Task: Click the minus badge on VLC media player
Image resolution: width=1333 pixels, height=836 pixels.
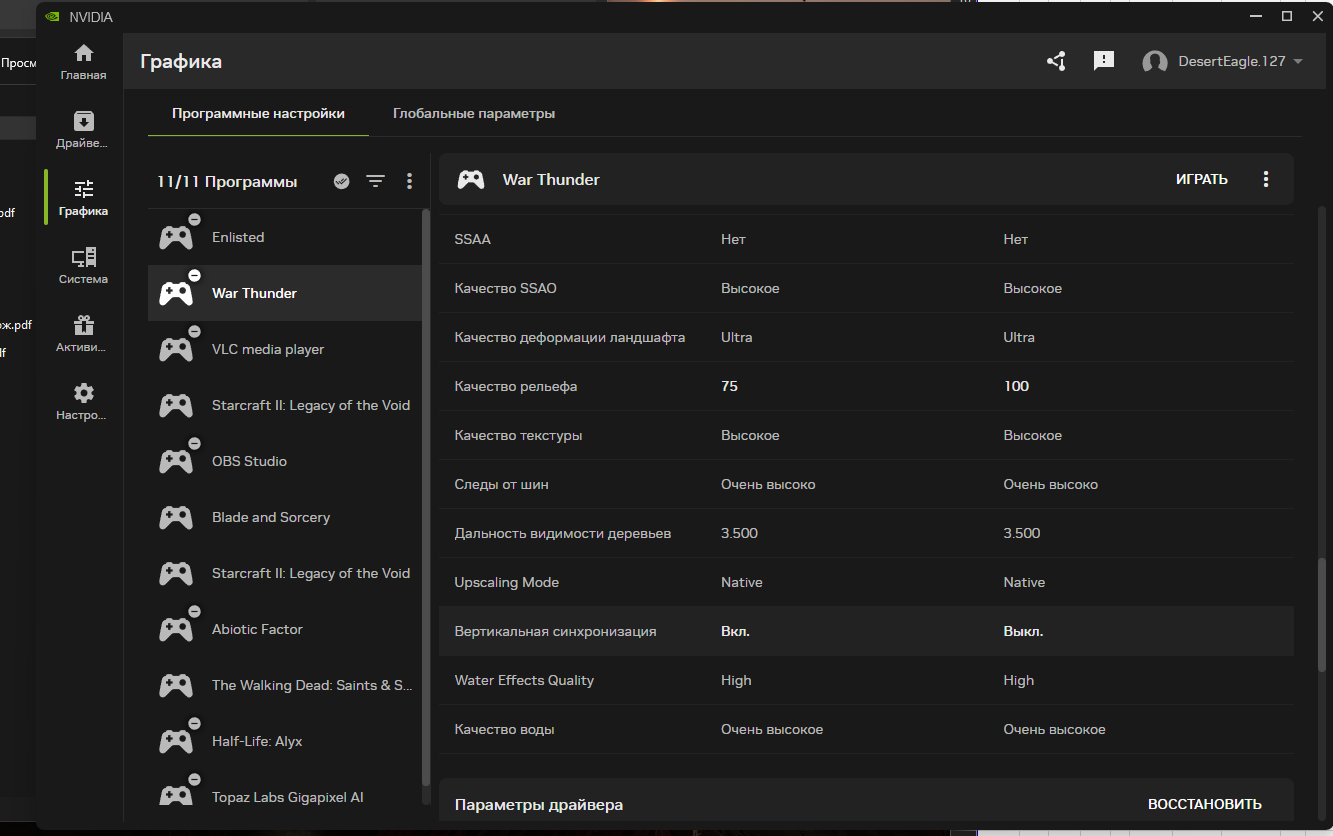Action: pos(194,332)
